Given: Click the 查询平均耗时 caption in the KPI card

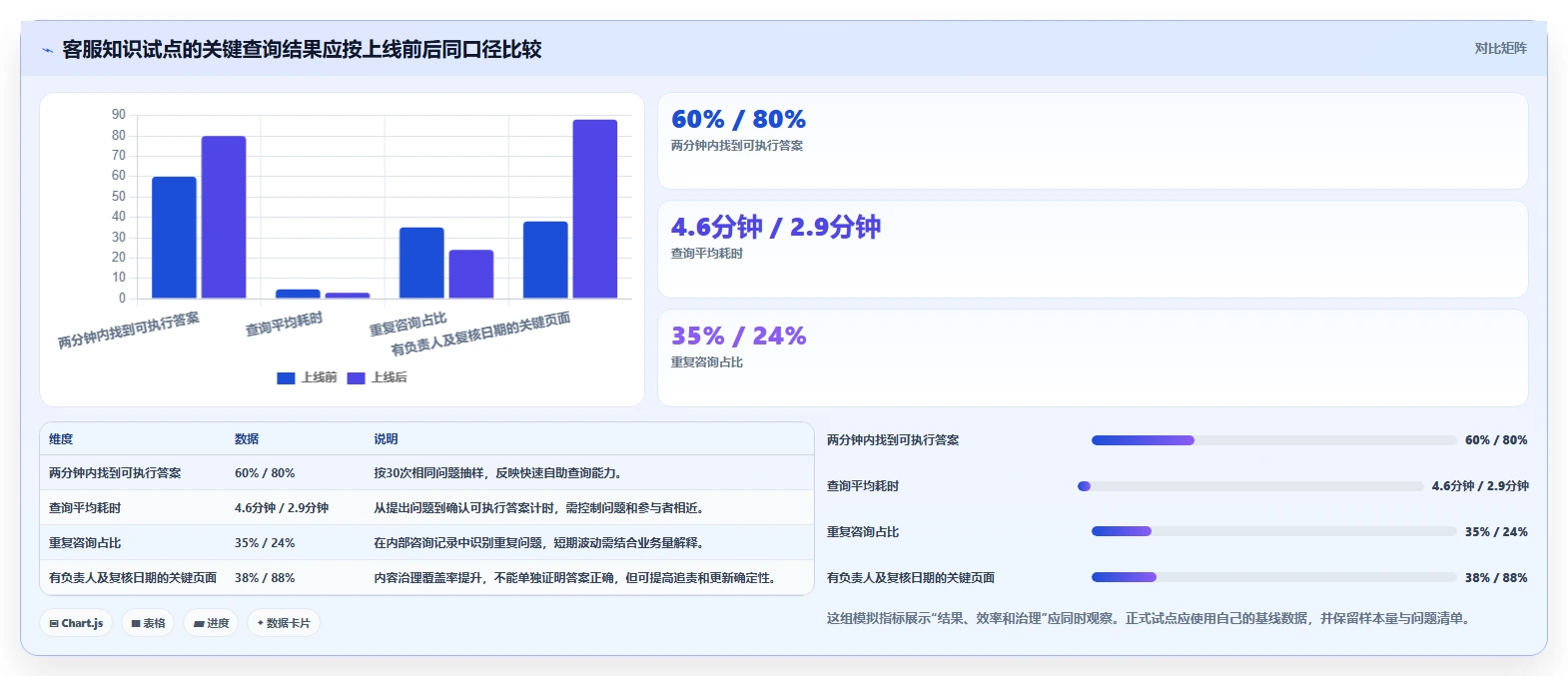Looking at the screenshot, I should click(707, 254).
